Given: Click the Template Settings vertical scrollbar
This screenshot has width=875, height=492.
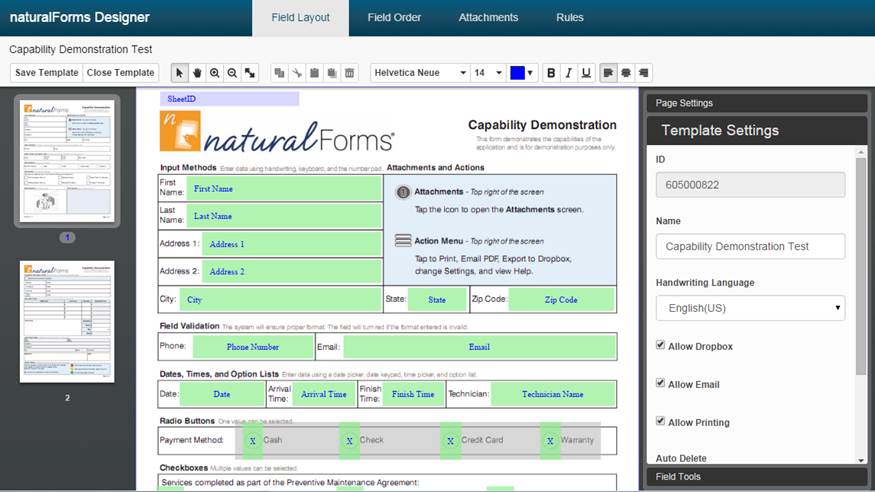Looking at the screenshot, I should [x=861, y=265].
